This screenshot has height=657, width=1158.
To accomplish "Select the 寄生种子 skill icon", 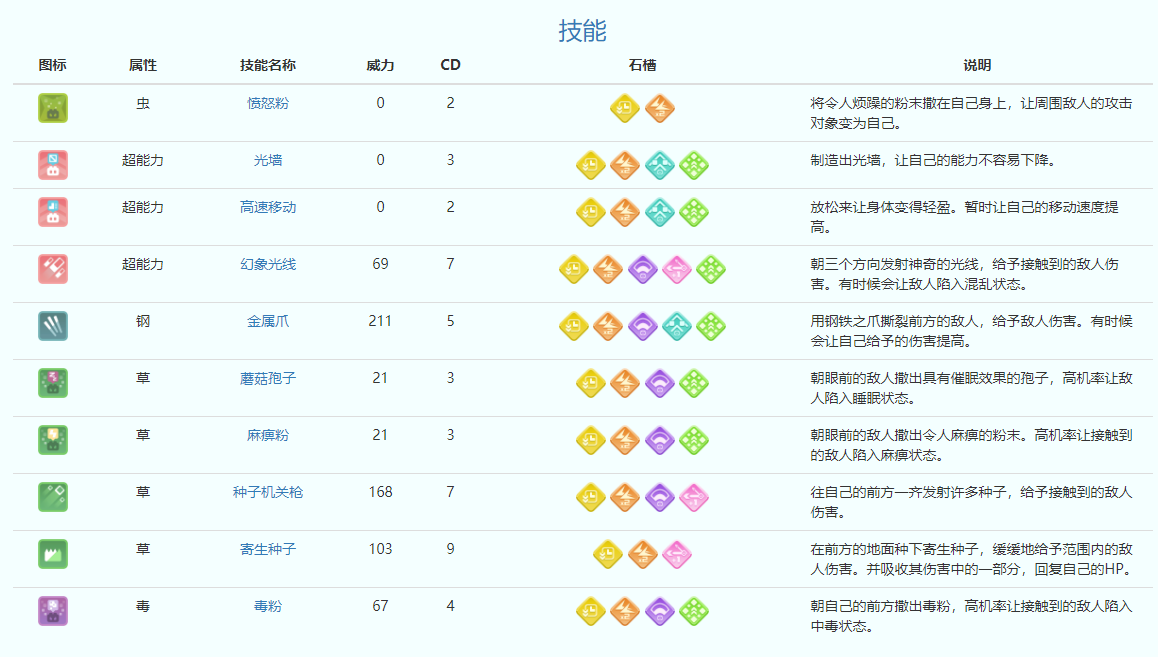I will coord(52,554).
